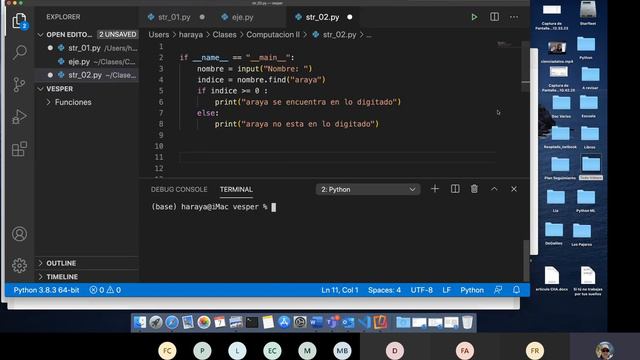Open Photos from the Dock
640x360 pixels.
pos(204,322)
